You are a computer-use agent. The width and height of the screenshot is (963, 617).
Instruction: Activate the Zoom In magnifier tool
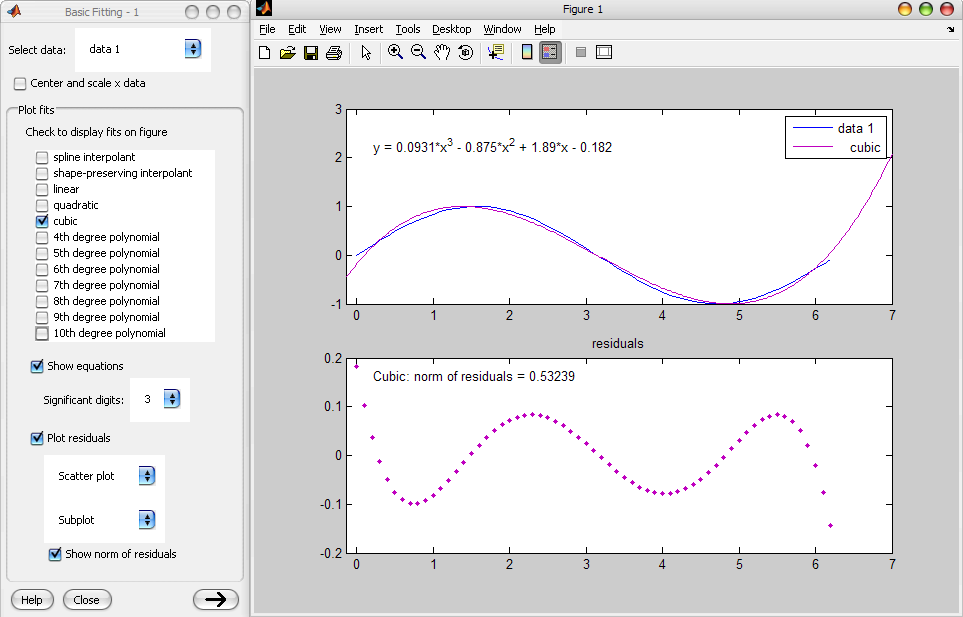(396, 53)
